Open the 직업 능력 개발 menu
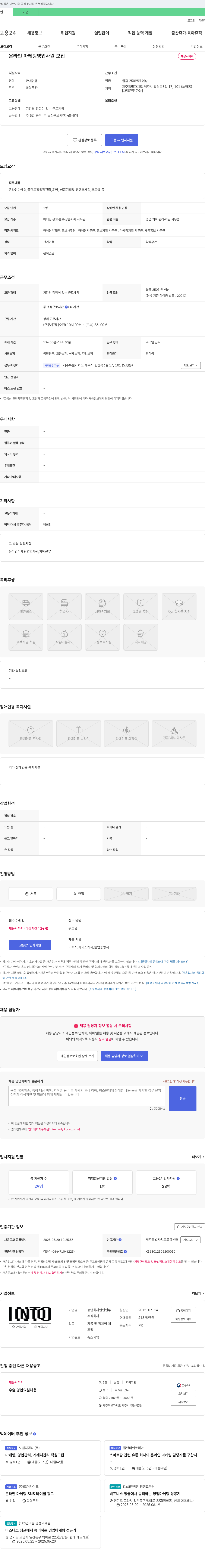The image size is (205, 1568). coord(140,33)
